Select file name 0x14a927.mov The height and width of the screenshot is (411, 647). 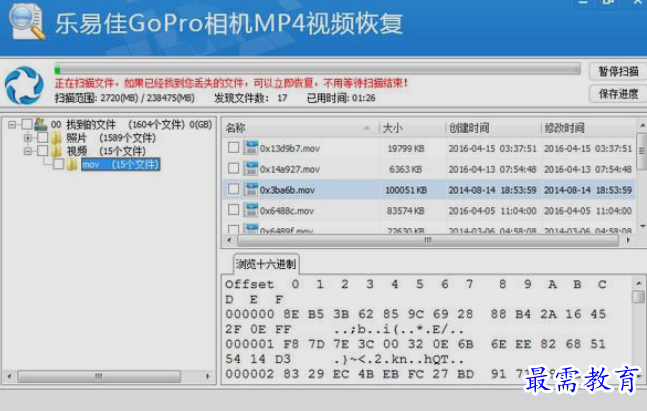(290, 169)
